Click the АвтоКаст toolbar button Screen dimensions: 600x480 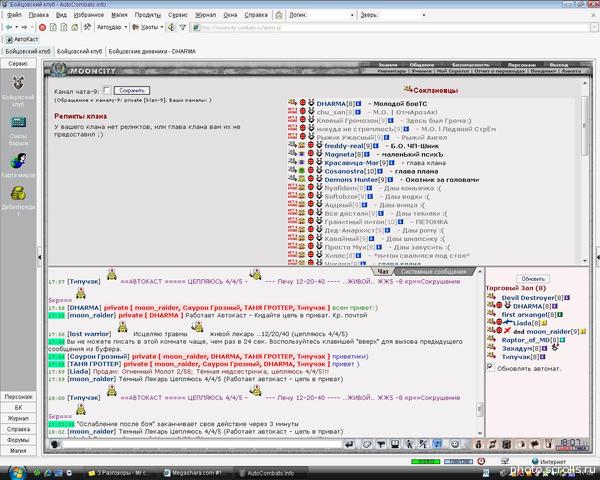(22, 39)
